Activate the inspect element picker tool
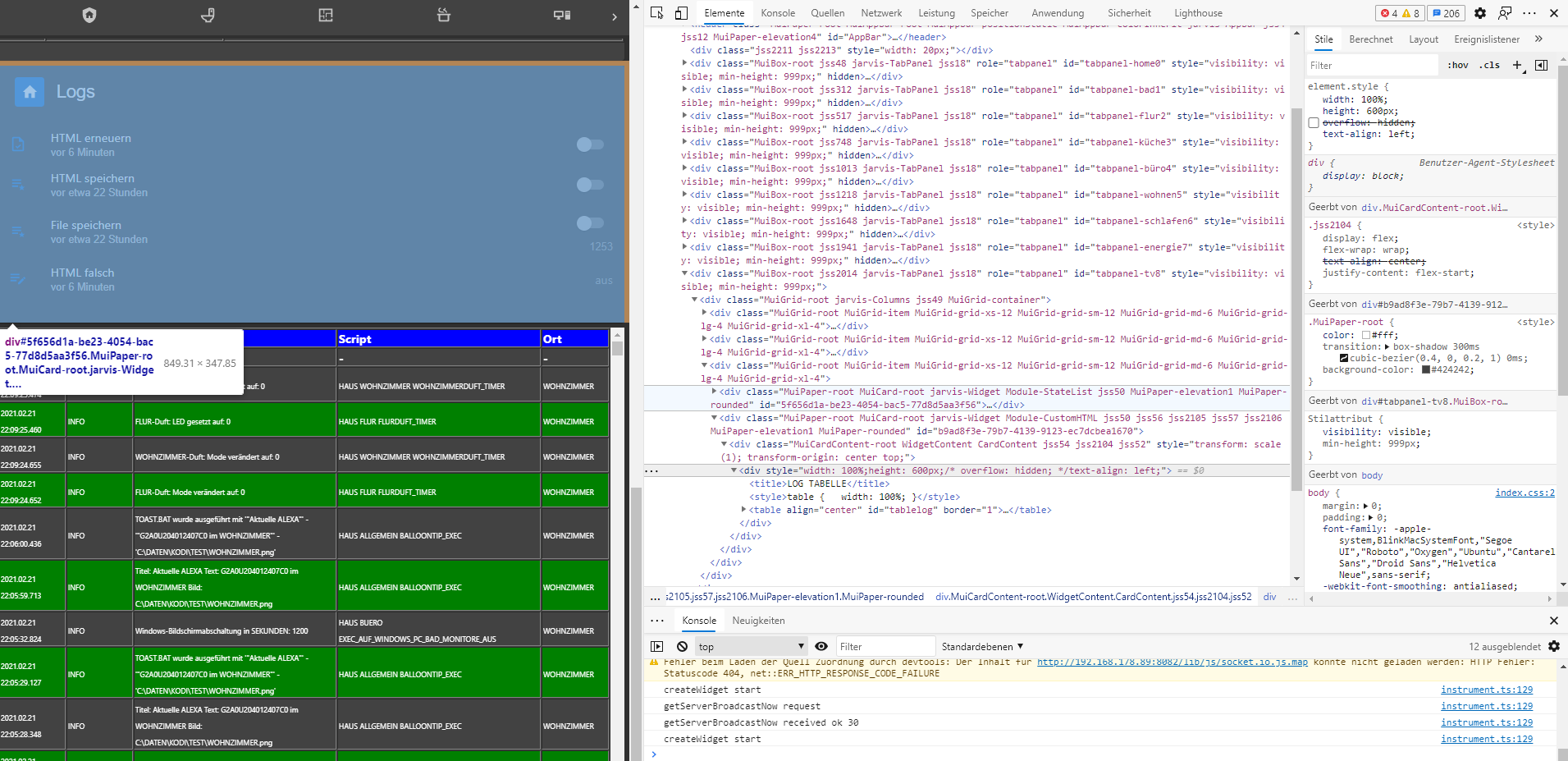The width and height of the screenshot is (1568, 761). [657, 13]
